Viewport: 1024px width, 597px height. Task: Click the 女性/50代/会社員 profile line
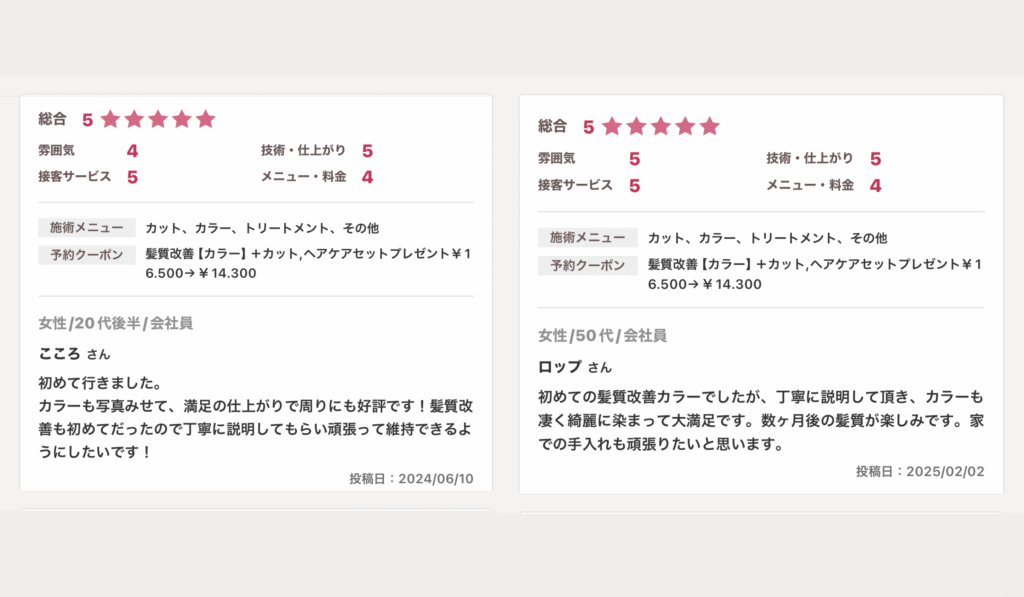click(602, 335)
